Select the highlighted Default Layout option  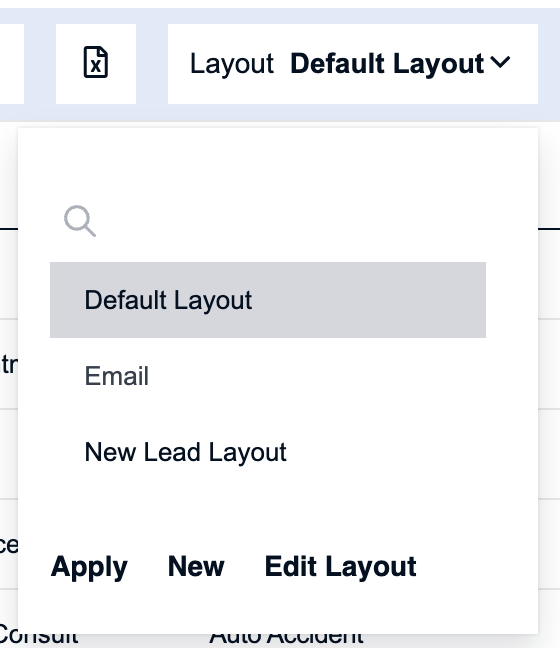pyautogui.click(x=268, y=300)
